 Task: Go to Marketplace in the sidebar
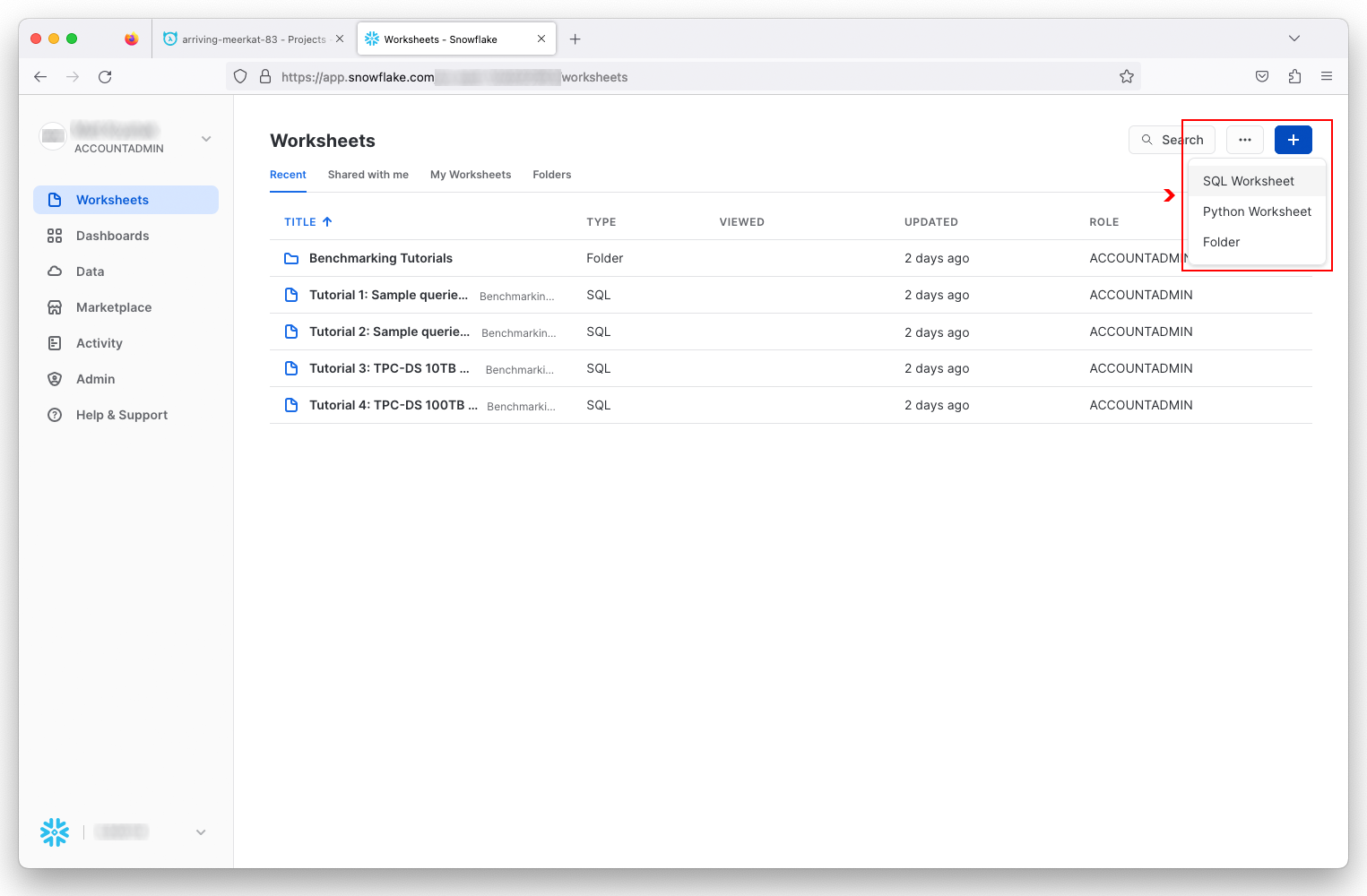(113, 307)
